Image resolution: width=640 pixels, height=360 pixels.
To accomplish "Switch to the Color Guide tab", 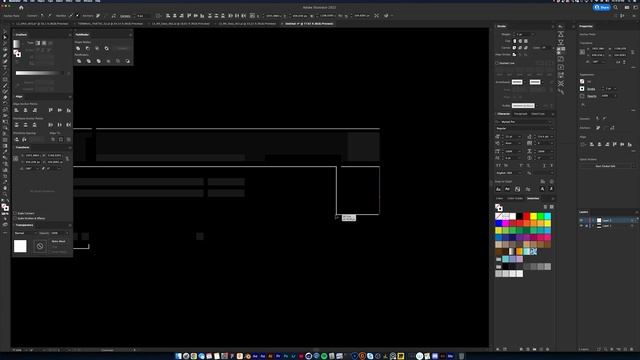I will tap(515, 198).
